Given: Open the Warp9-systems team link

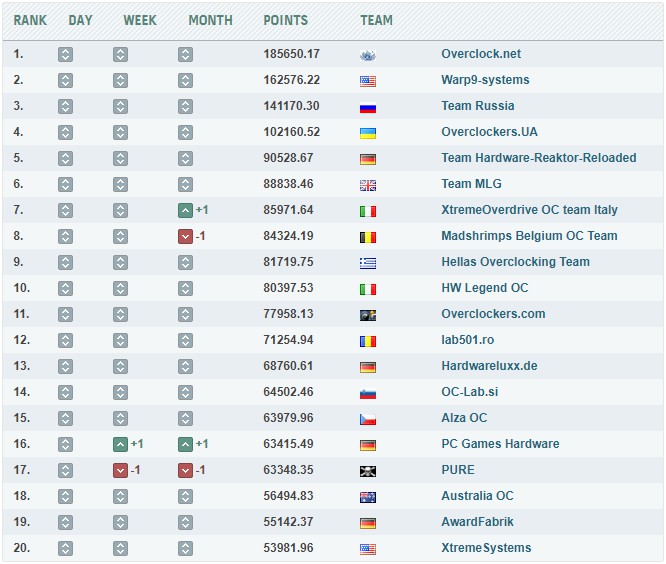Looking at the screenshot, I should (x=485, y=80).
